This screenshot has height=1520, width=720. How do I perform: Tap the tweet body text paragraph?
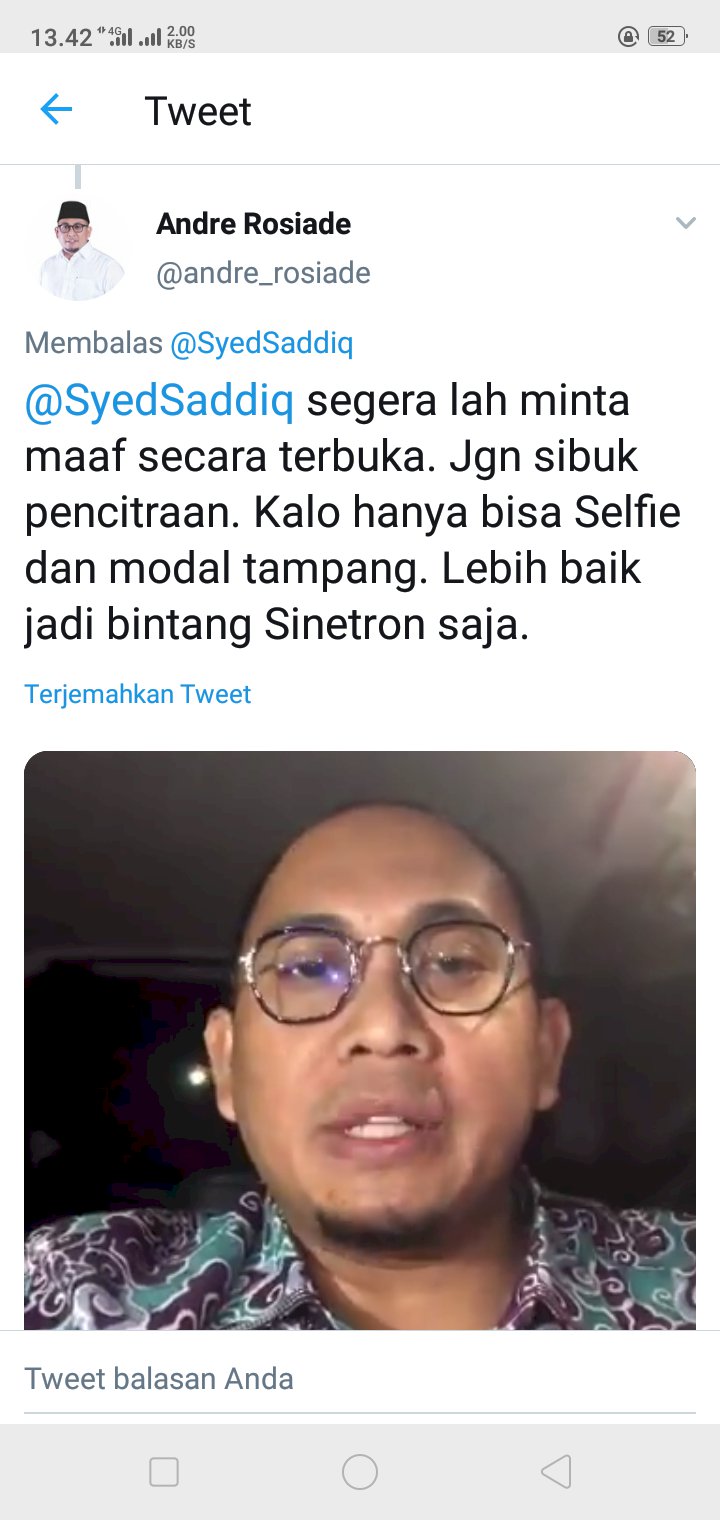pos(353,514)
